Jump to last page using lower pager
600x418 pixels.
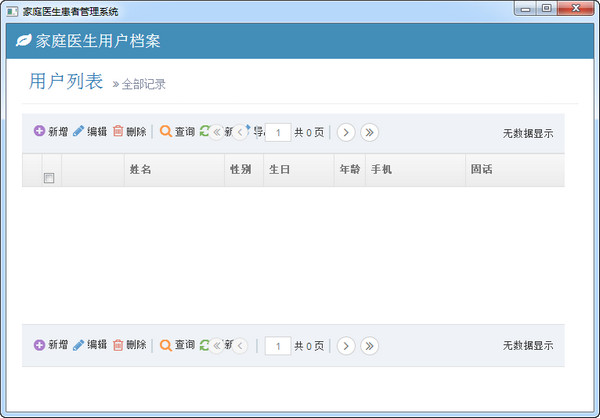[x=369, y=346]
